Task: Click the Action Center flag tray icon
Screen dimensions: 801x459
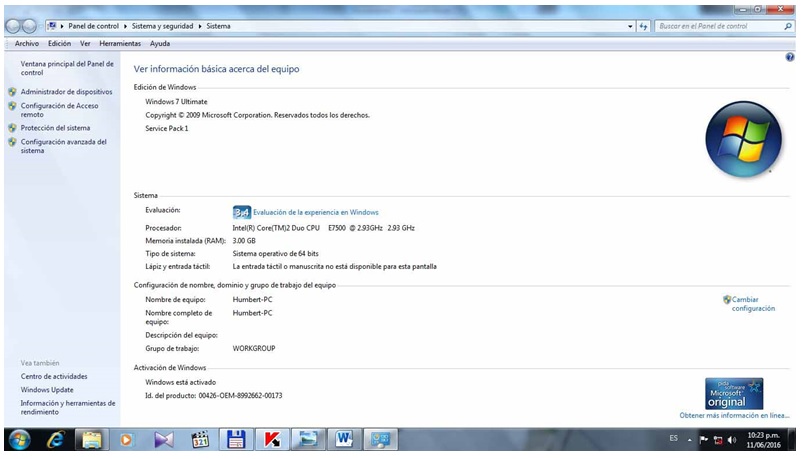Action: click(x=703, y=440)
